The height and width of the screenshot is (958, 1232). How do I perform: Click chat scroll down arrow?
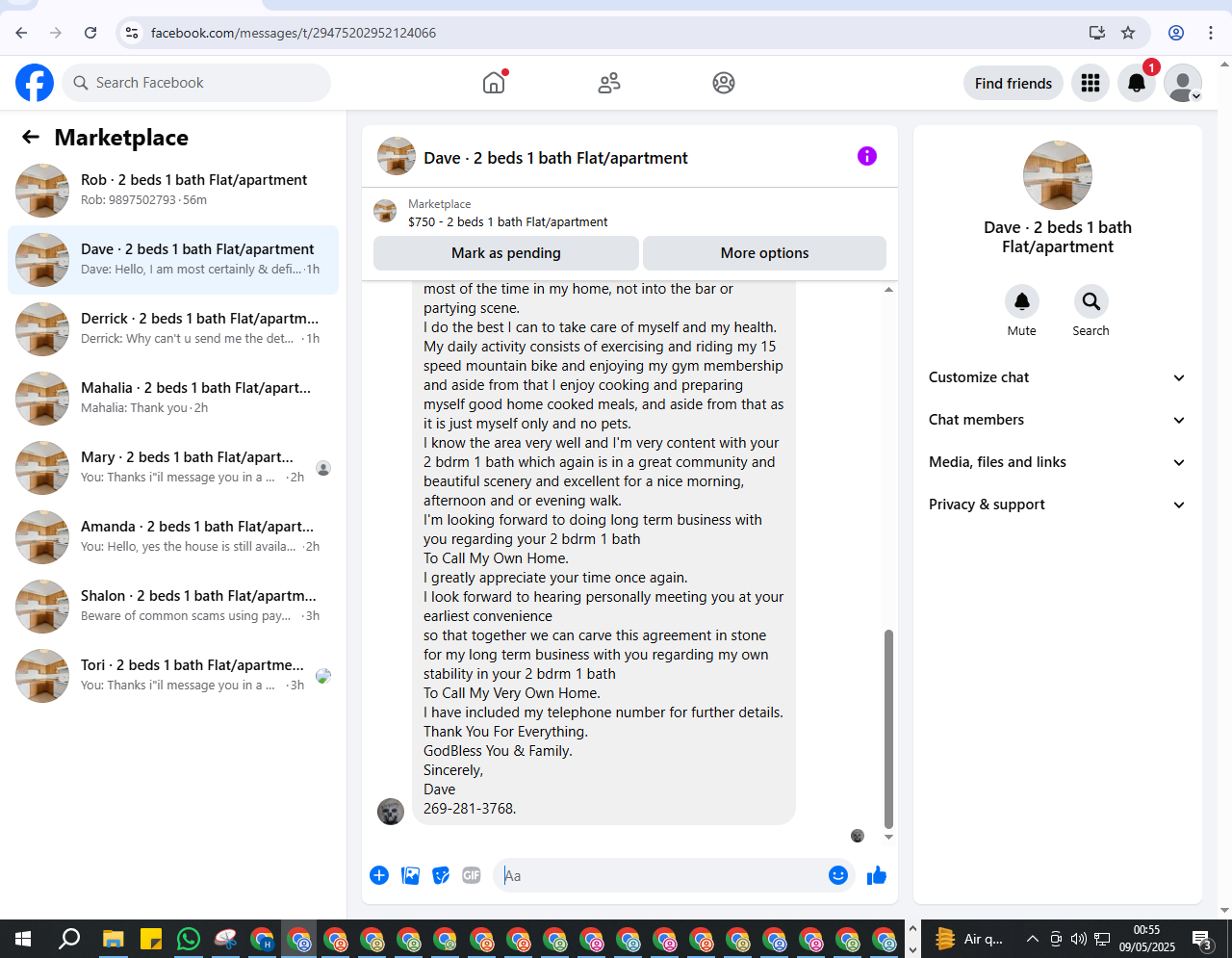[888, 837]
